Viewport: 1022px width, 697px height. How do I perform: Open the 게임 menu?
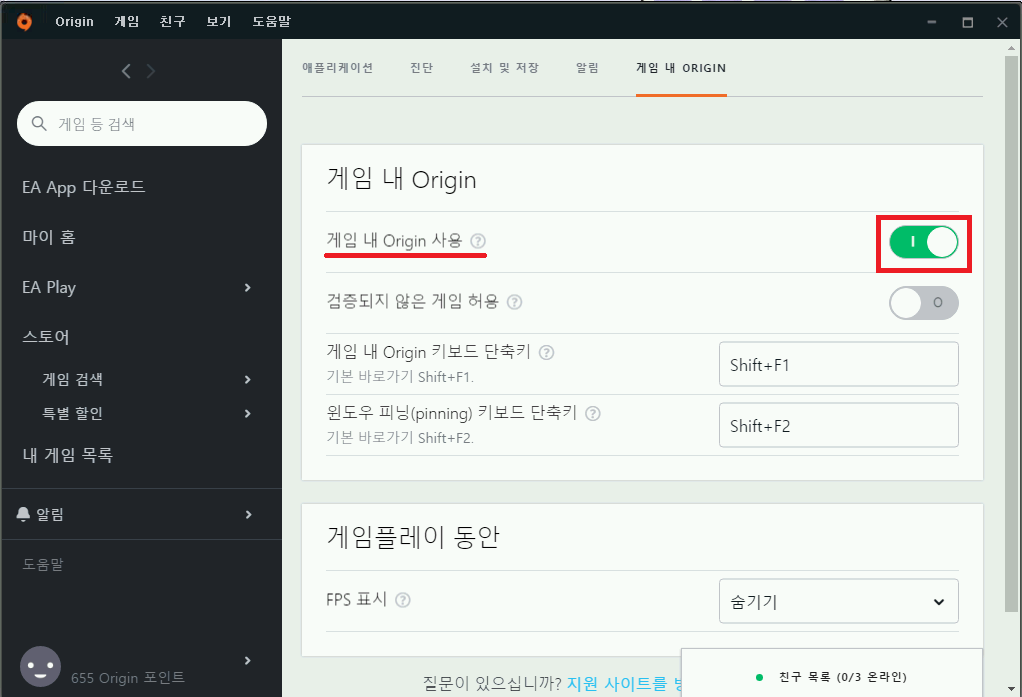126,22
